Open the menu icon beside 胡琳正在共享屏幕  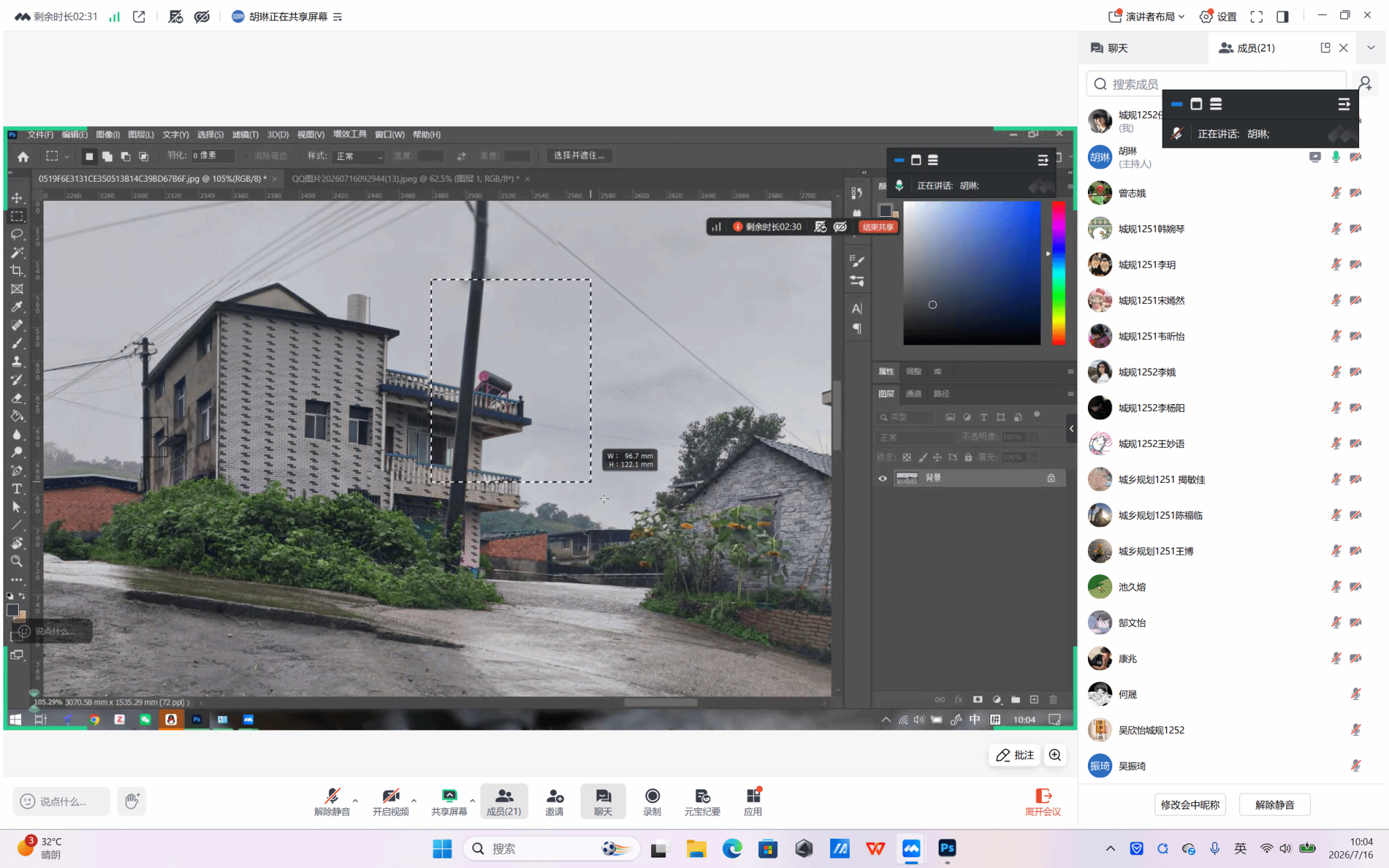[x=338, y=17]
